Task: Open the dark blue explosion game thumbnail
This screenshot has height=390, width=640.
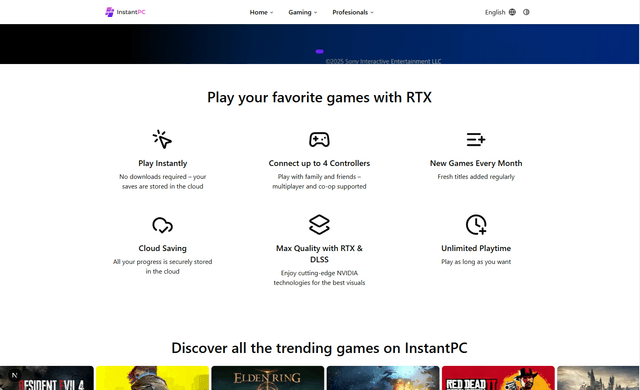Action: 383,378
